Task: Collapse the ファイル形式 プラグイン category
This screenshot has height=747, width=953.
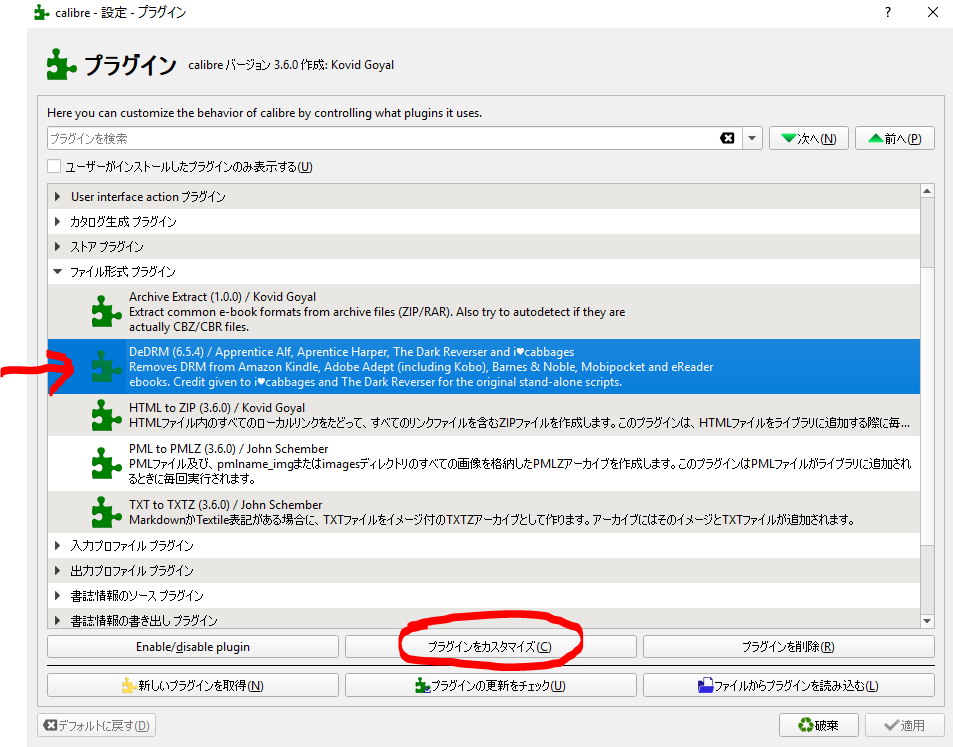Action: point(58,272)
